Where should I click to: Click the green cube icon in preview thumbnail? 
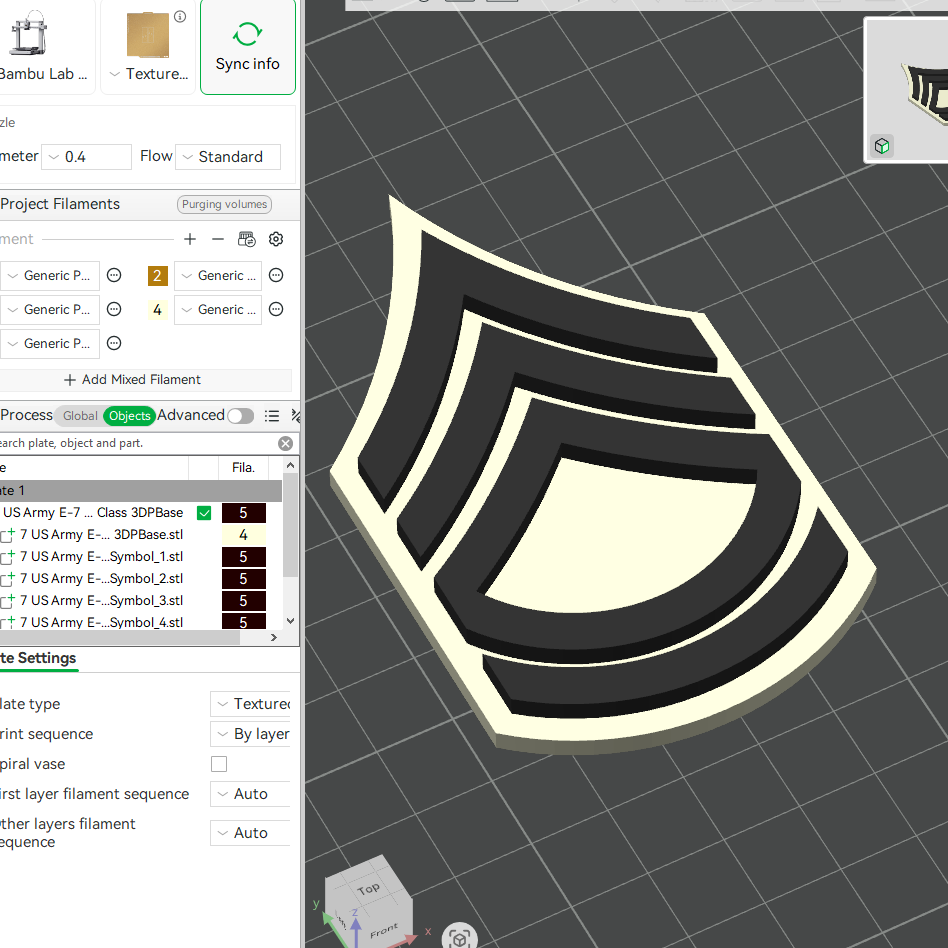pyautogui.click(x=881, y=146)
